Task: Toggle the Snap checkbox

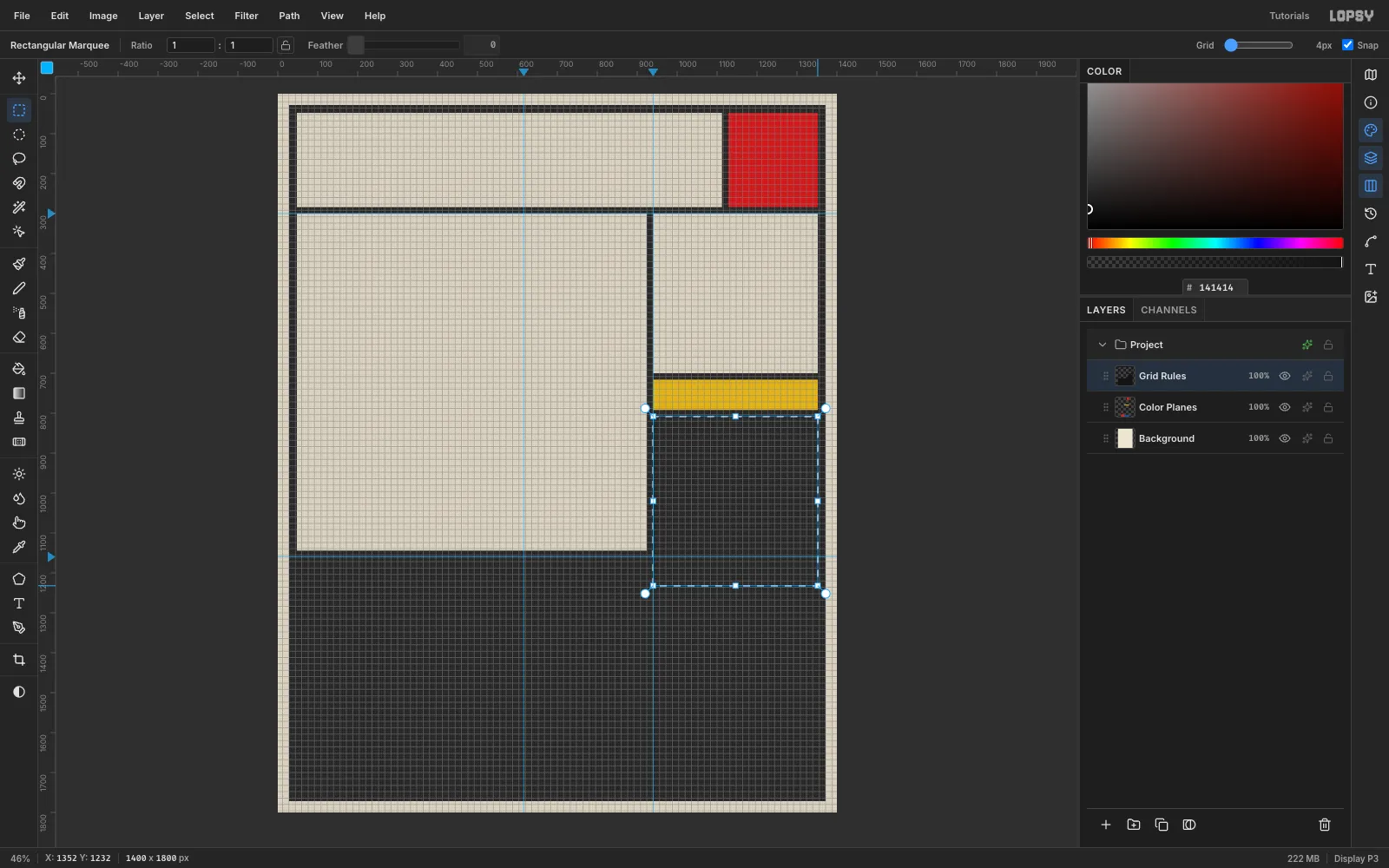Action: pyautogui.click(x=1347, y=45)
